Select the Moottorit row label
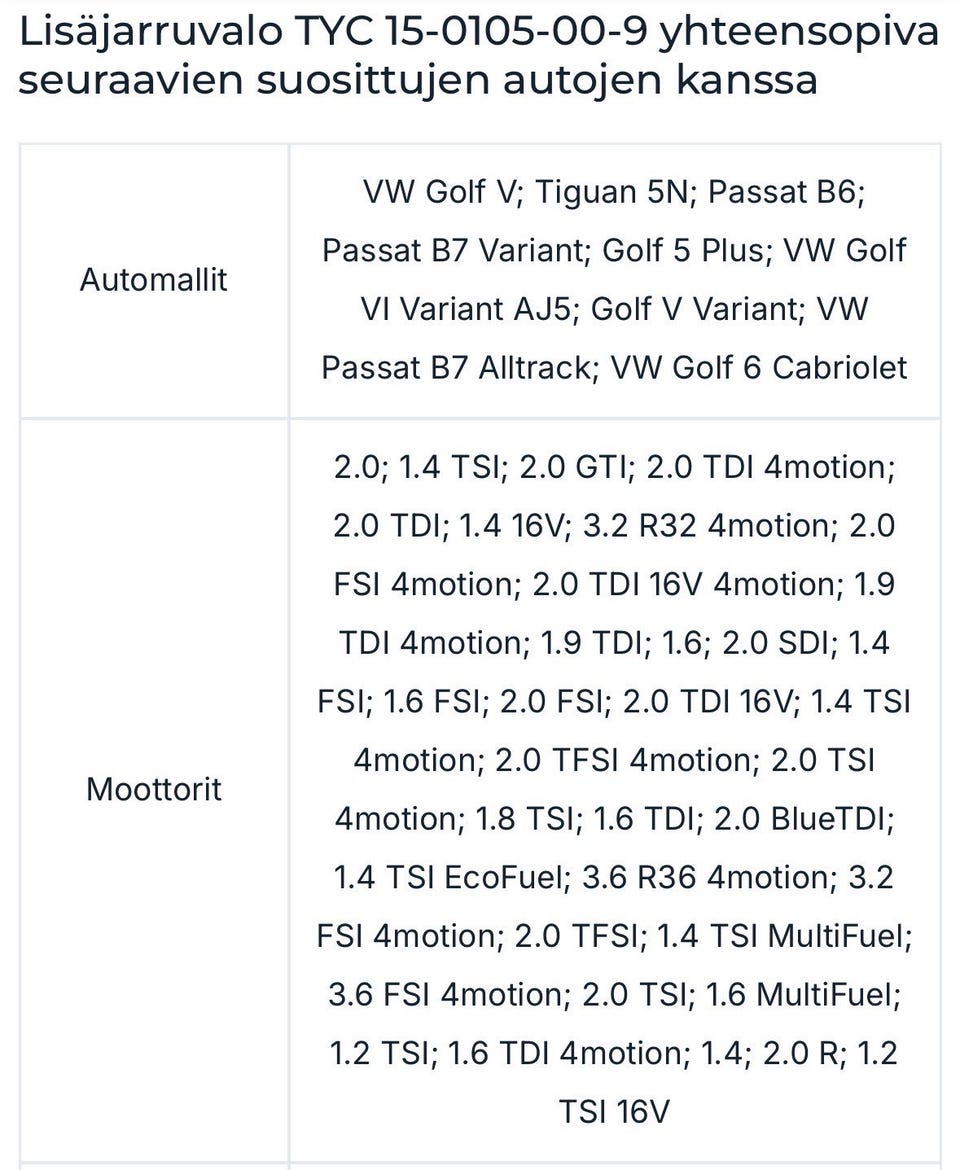The image size is (960, 1170). 154,790
